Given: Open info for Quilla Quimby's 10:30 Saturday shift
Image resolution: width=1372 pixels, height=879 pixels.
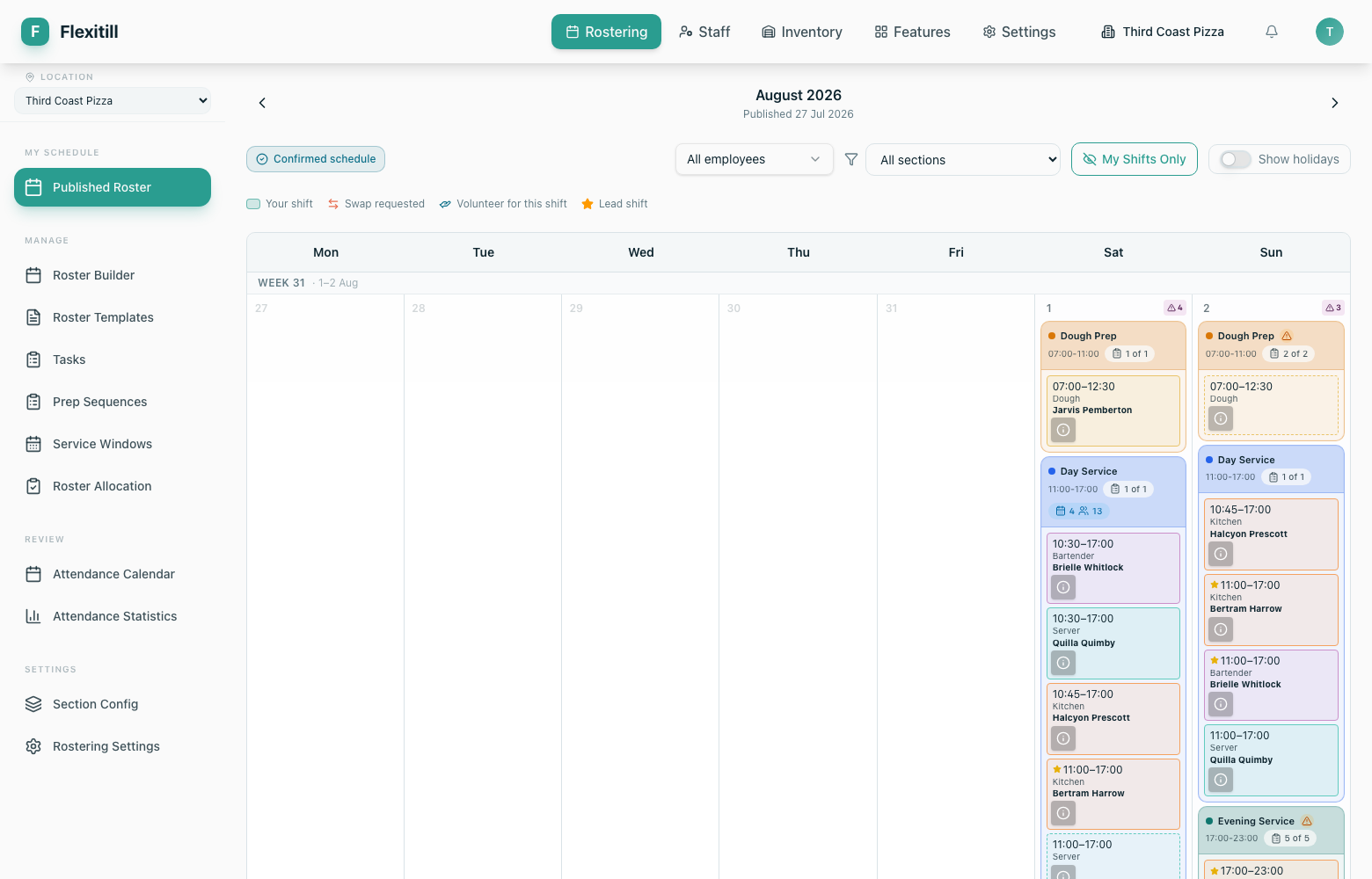Looking at the screenshot, I should [x=1063, y=663].
